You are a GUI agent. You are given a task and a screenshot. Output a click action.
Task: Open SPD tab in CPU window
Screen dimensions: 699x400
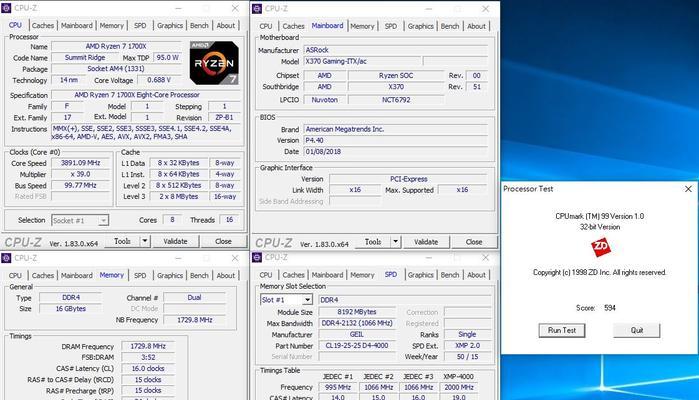(140, 25)
